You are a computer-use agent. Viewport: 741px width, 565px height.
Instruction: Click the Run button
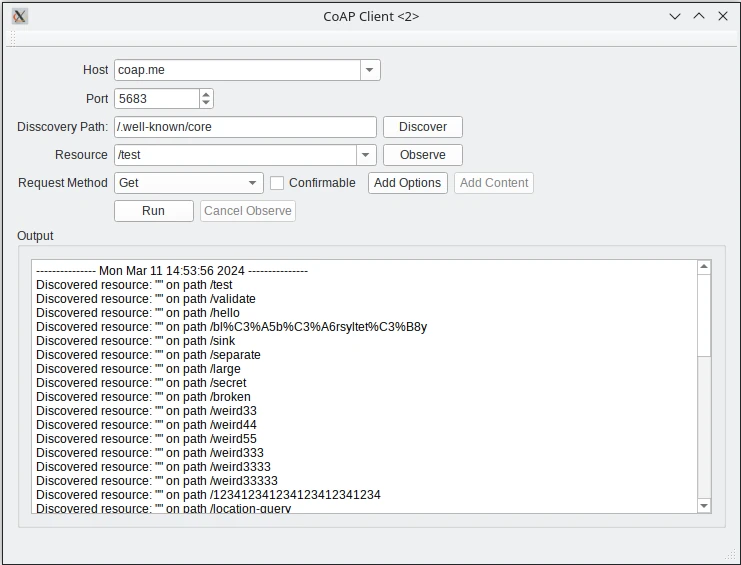pyautogui.click(x=153, y=211)
